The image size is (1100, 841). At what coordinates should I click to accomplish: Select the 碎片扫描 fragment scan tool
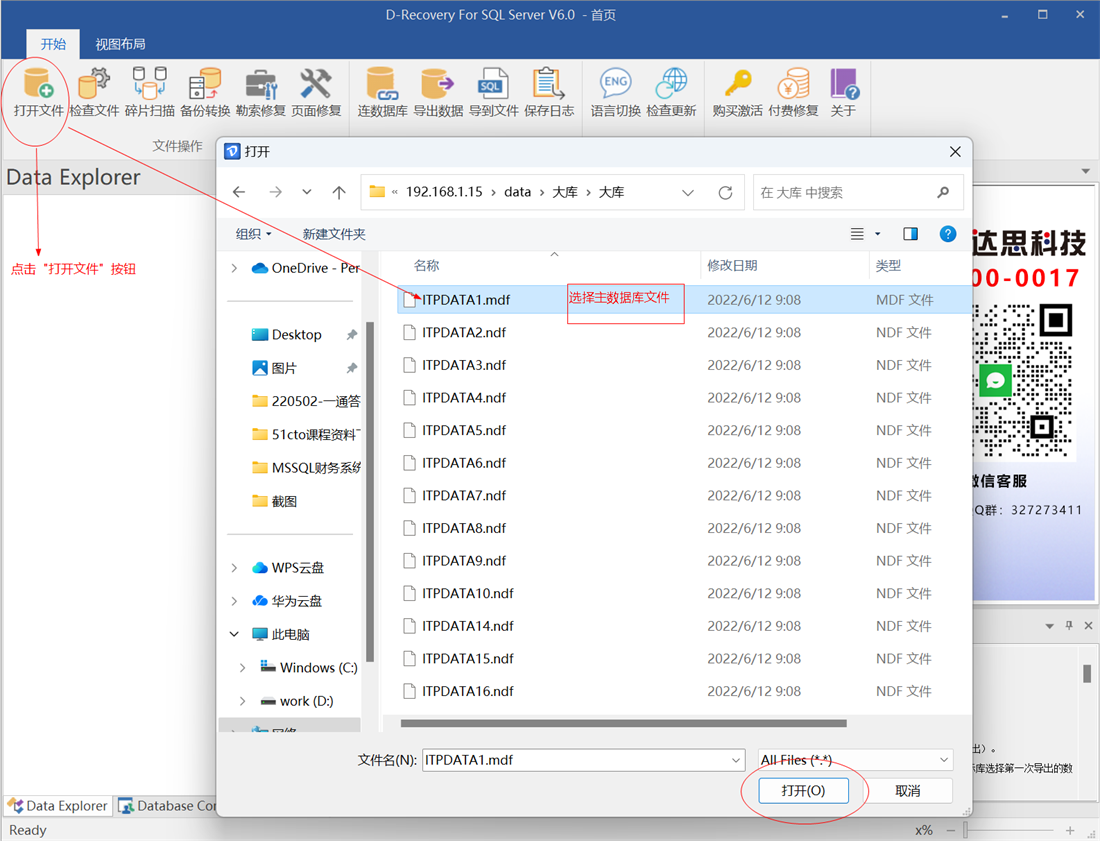[x=149, y=92]
